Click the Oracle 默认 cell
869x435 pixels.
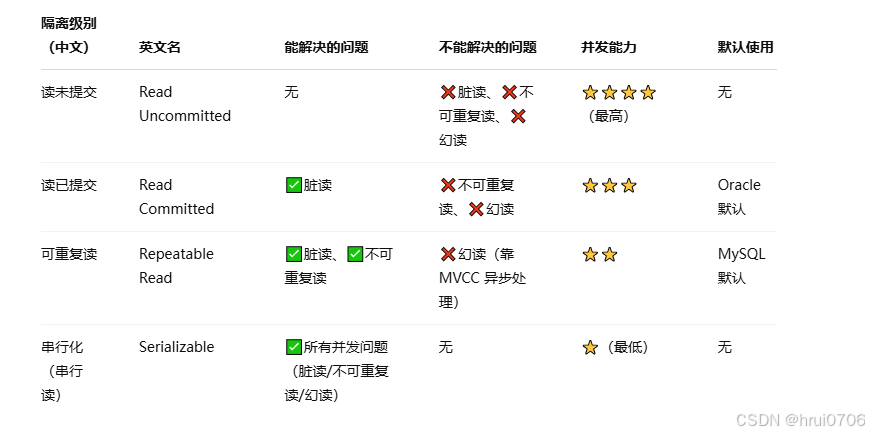tap(739, 197)
